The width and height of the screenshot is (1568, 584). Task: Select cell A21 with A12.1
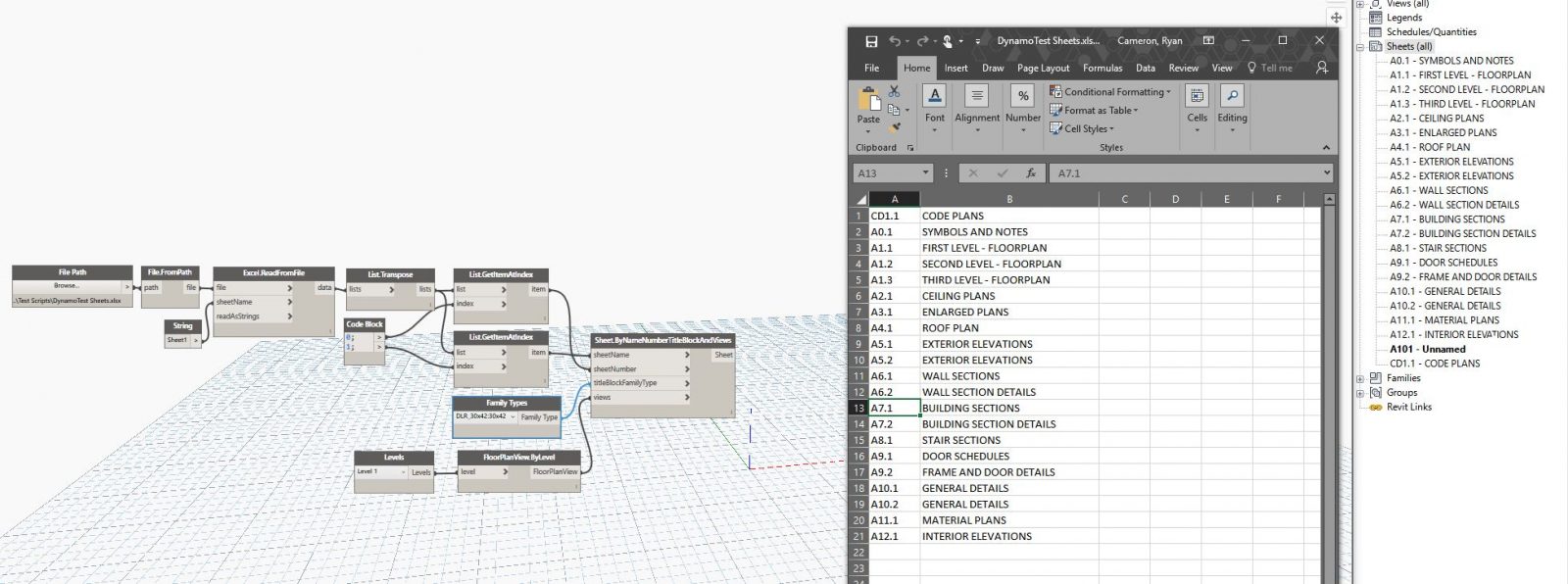tap(894, 536)
